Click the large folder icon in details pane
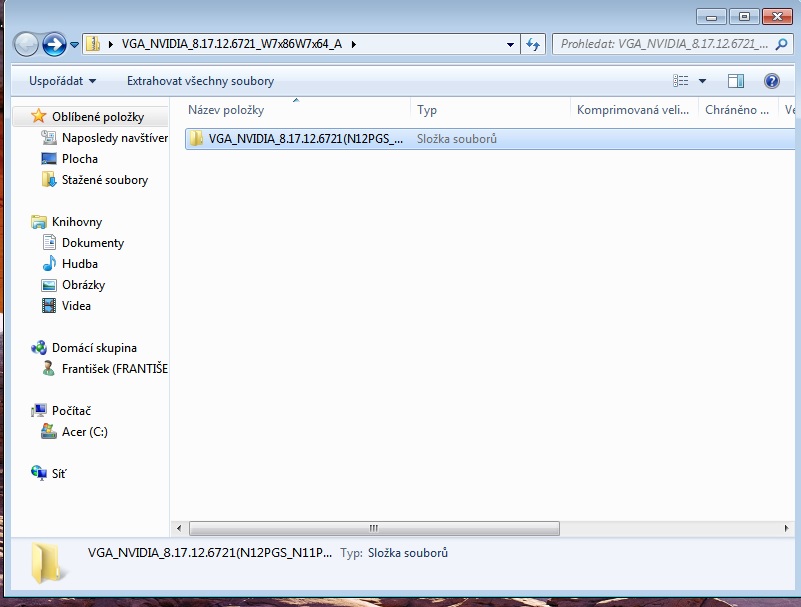801x607 pixels. (48, 563)
